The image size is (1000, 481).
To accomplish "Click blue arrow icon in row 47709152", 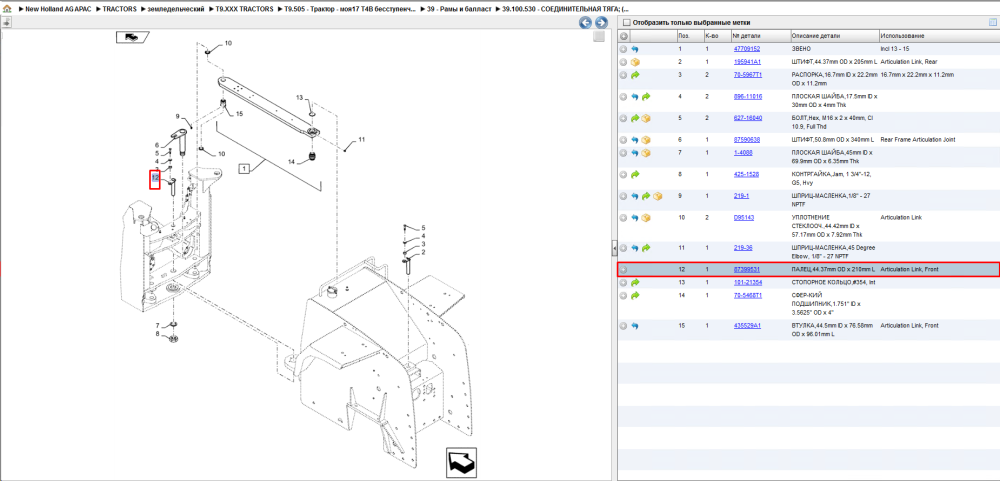I will [635, 49].
